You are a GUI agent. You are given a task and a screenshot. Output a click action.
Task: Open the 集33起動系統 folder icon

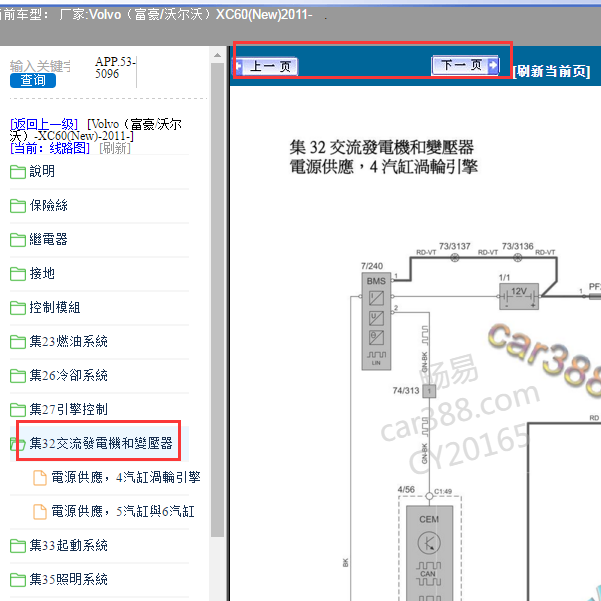pos(18,545)
